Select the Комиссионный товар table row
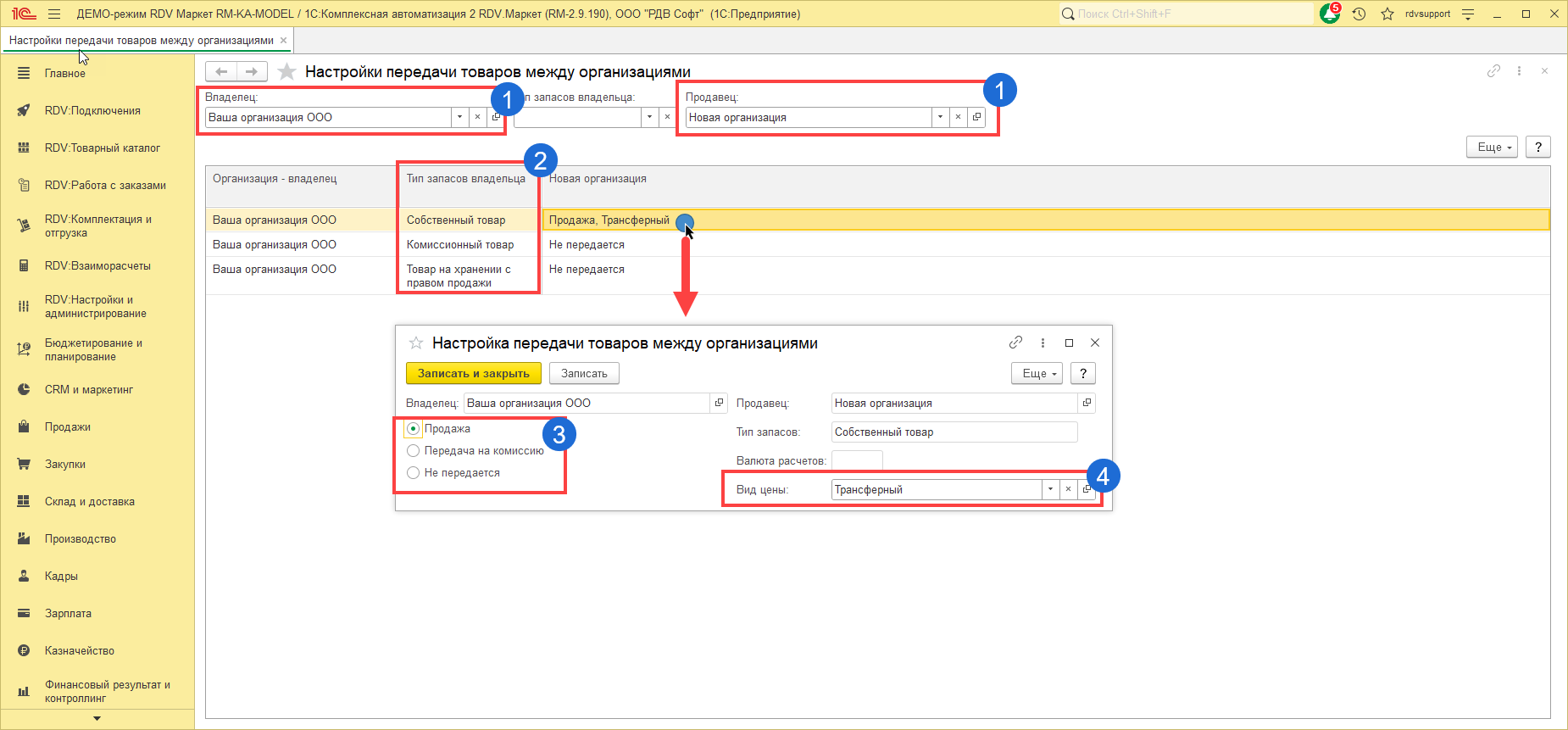Image resolution: width=1568 pixels, height=730 pixels. click(x=460, y=245)
